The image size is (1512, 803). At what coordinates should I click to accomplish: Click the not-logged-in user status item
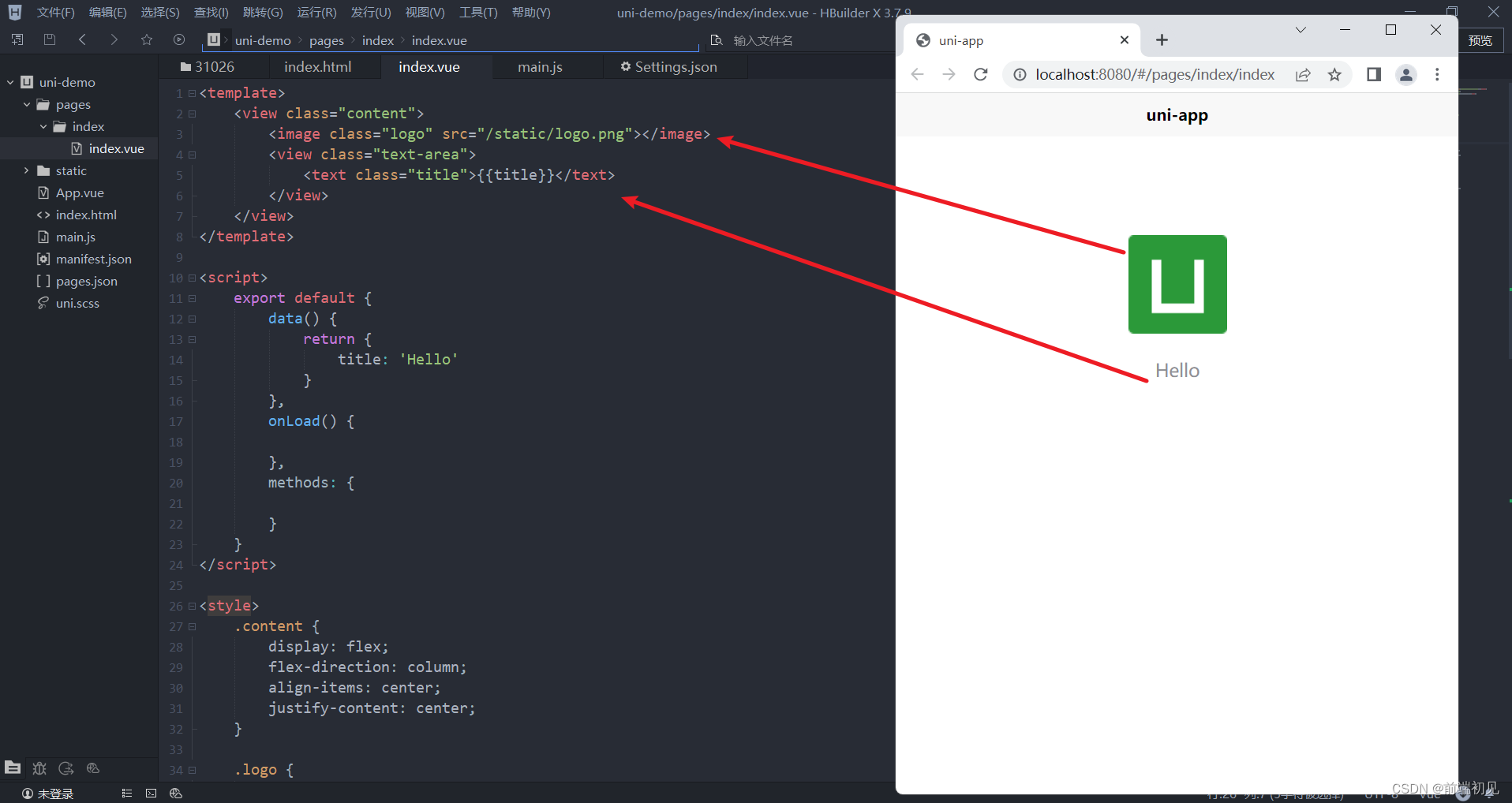[x=48, y=794]
